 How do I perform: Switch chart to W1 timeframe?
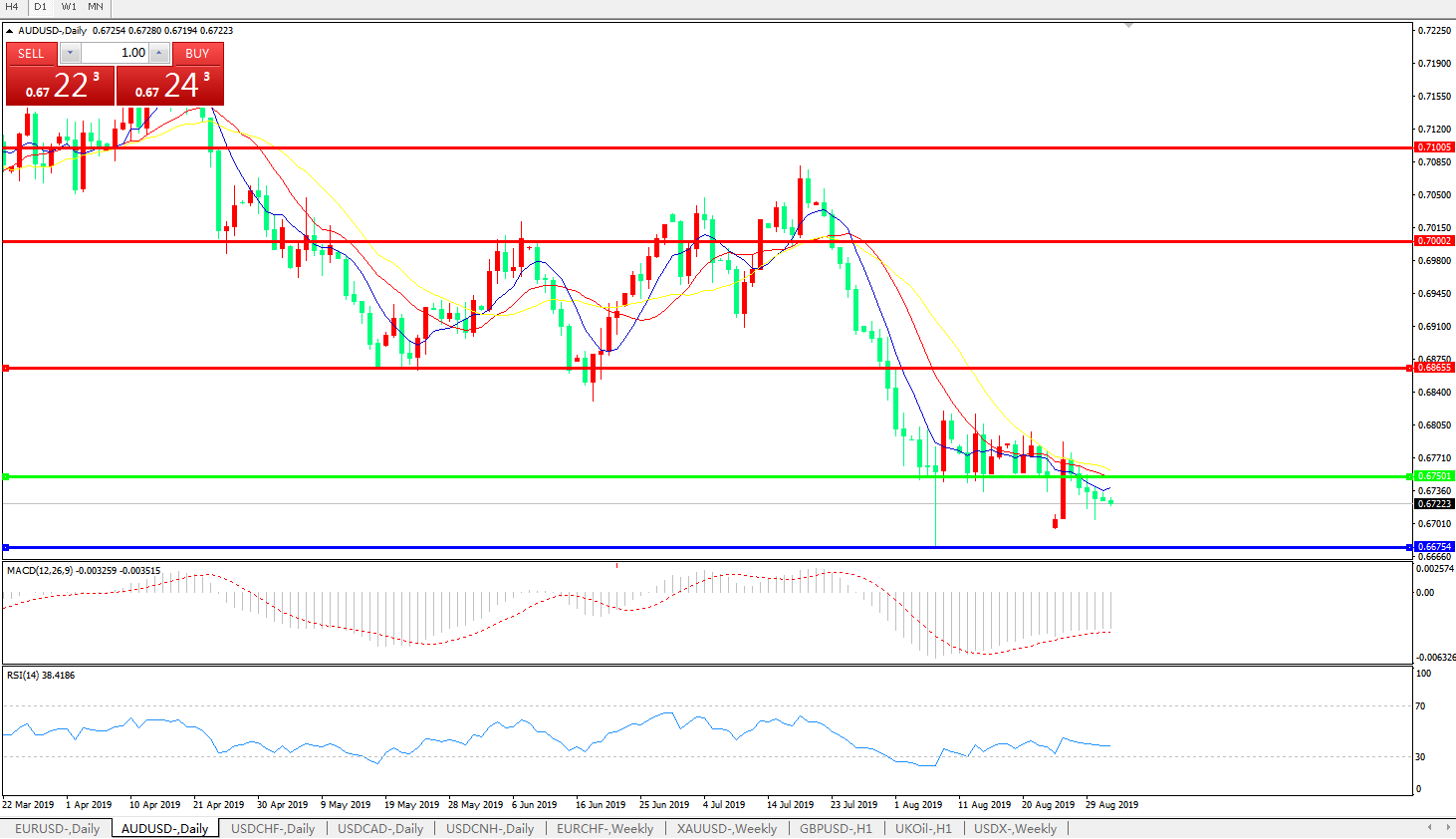(x=69, y=7)
